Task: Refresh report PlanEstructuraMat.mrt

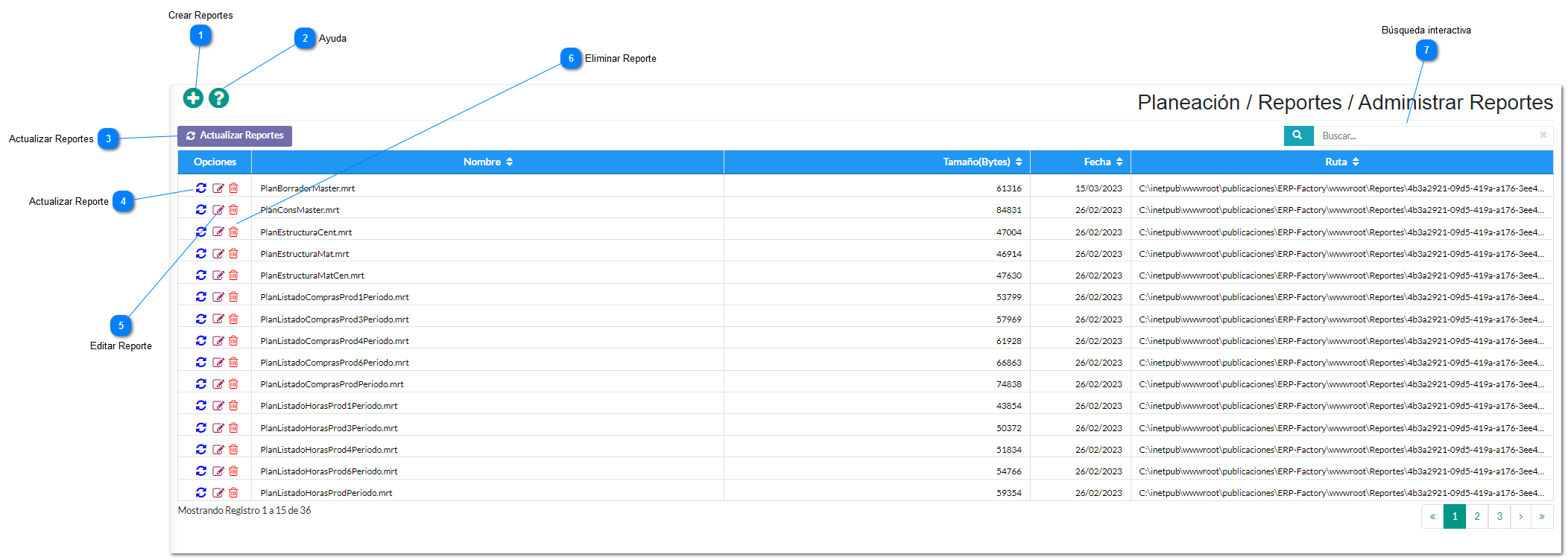Action: 201,253
